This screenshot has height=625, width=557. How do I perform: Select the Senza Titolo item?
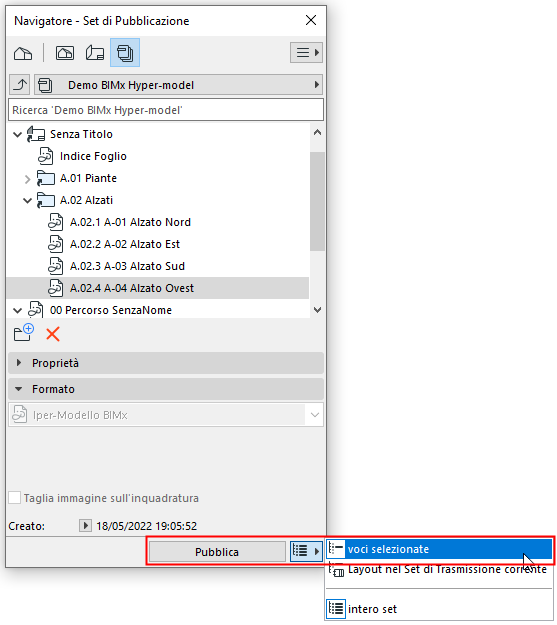click(81, 134)
